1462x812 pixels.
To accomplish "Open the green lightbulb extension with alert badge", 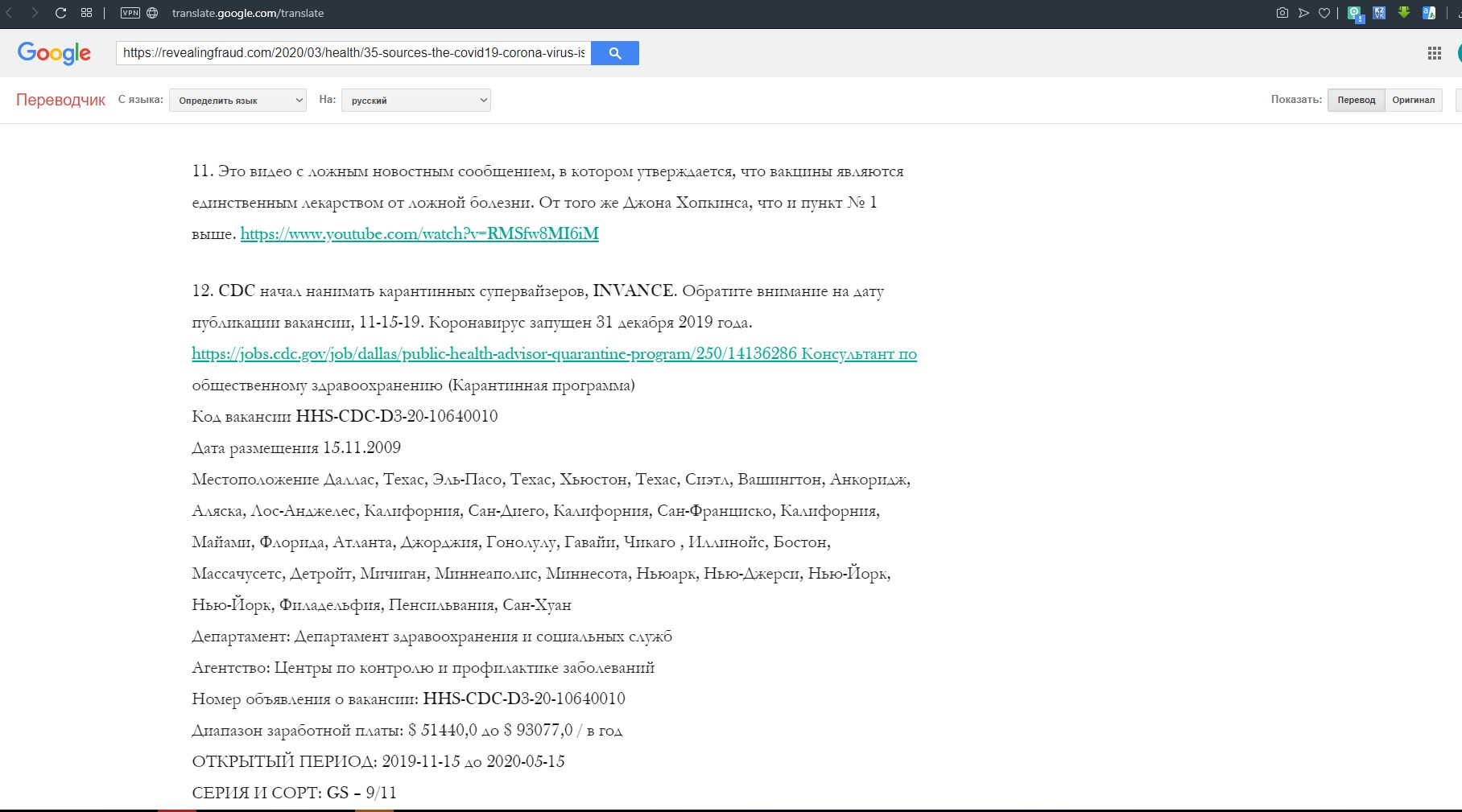I will [x=1356, y=14].
